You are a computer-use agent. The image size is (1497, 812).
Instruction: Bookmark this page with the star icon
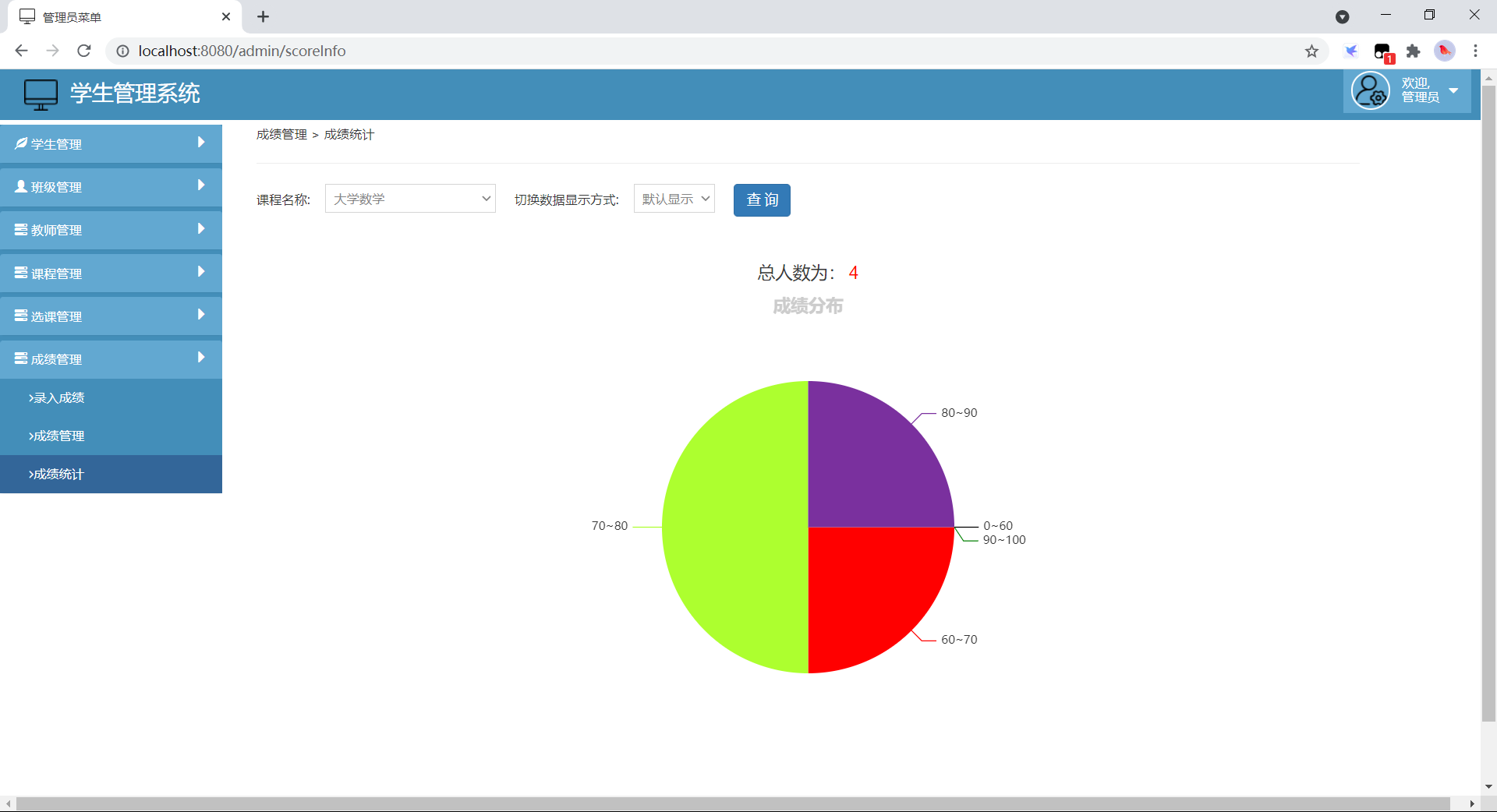1311,51
